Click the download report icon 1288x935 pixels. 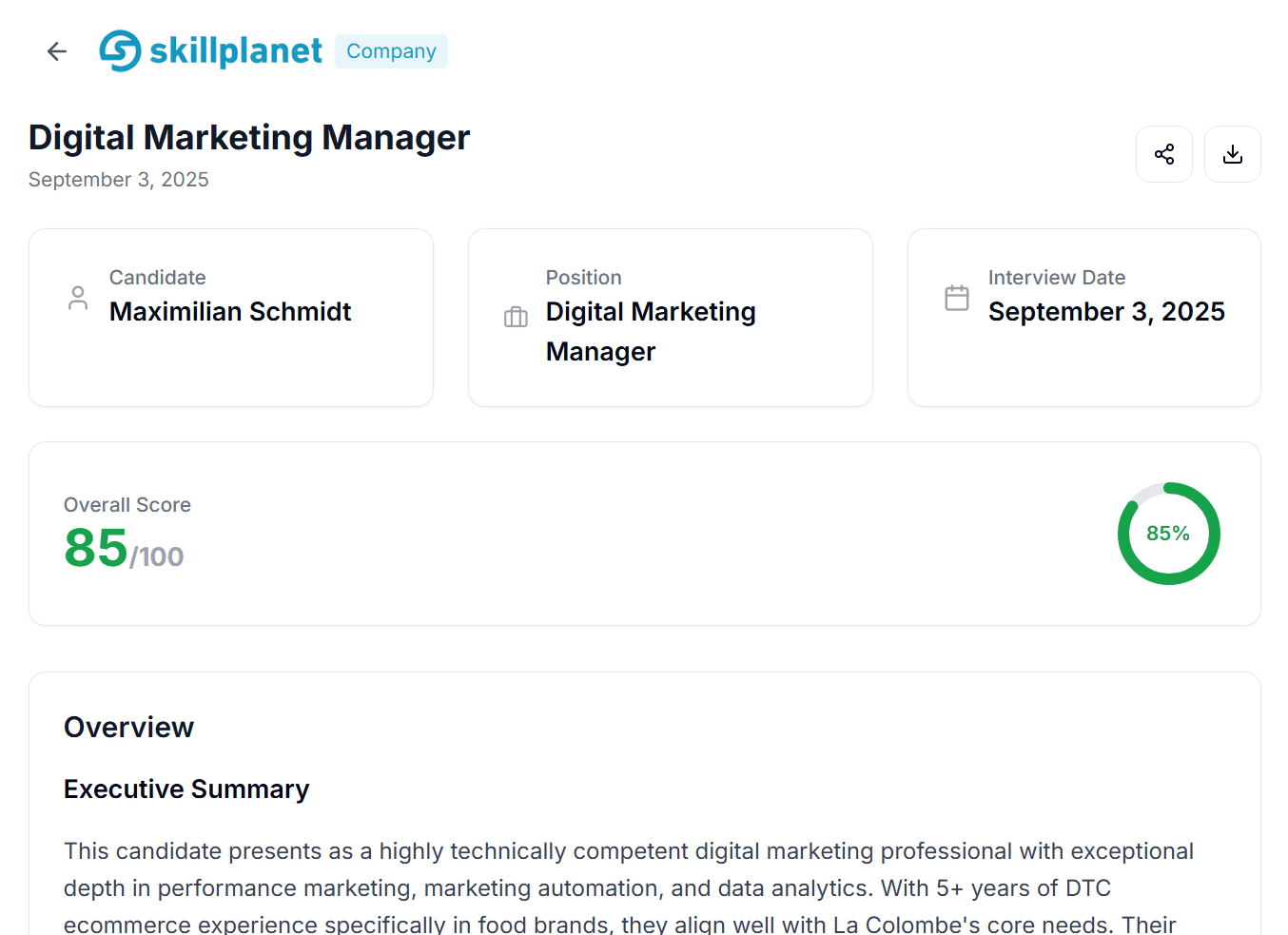[x=1232, y=153]
